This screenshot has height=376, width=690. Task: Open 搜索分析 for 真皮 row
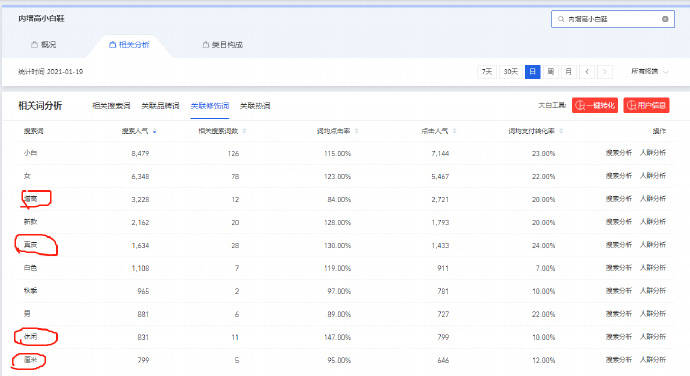point(618,244)
